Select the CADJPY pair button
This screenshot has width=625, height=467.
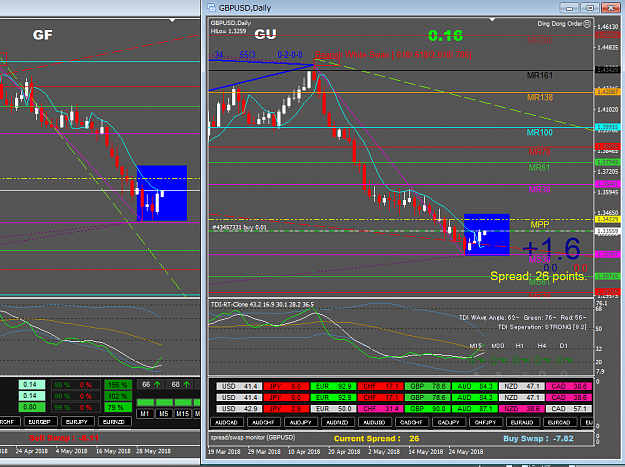click(x=448, y=422)
